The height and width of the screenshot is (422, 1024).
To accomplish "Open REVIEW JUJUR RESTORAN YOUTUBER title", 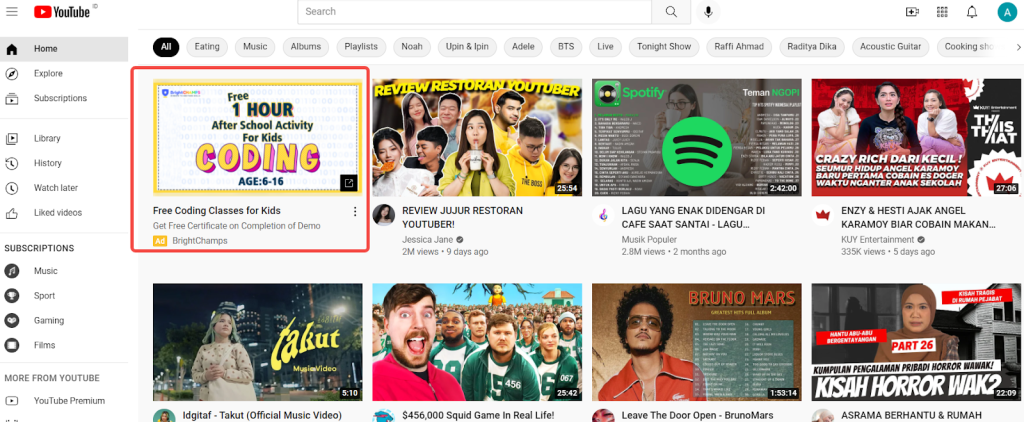I will [x=463, y=218].
